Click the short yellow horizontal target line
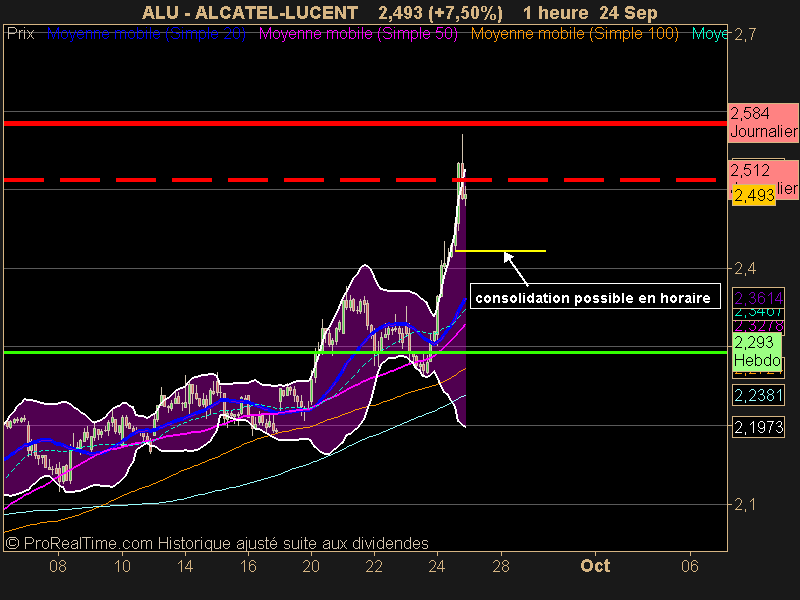The width and height of the screenshot is (800, 600). click(x=501, y=251)
